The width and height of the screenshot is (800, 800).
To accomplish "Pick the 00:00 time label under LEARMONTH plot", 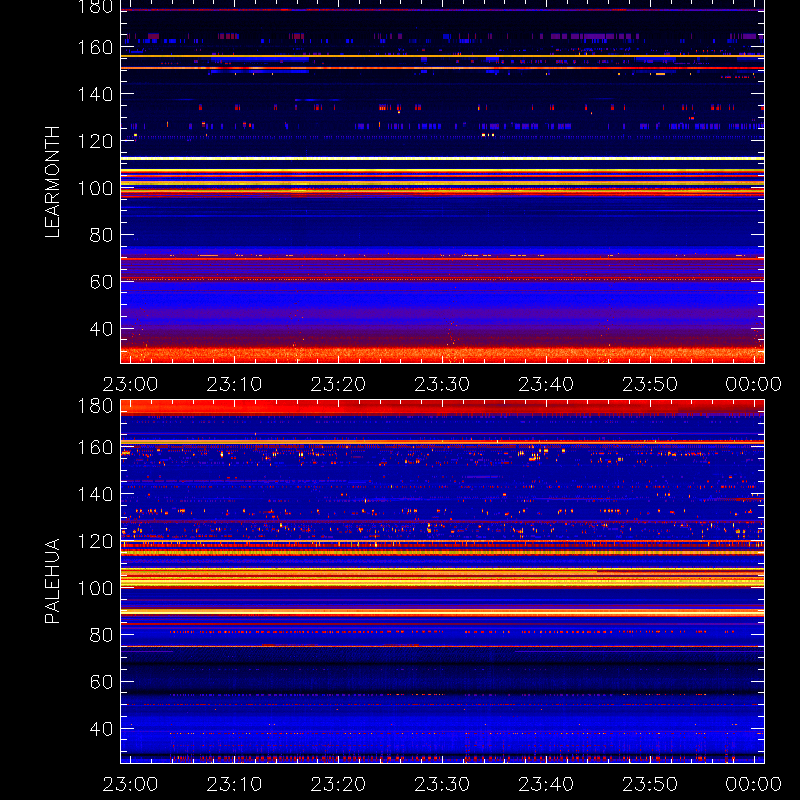I will pos(754,384).
